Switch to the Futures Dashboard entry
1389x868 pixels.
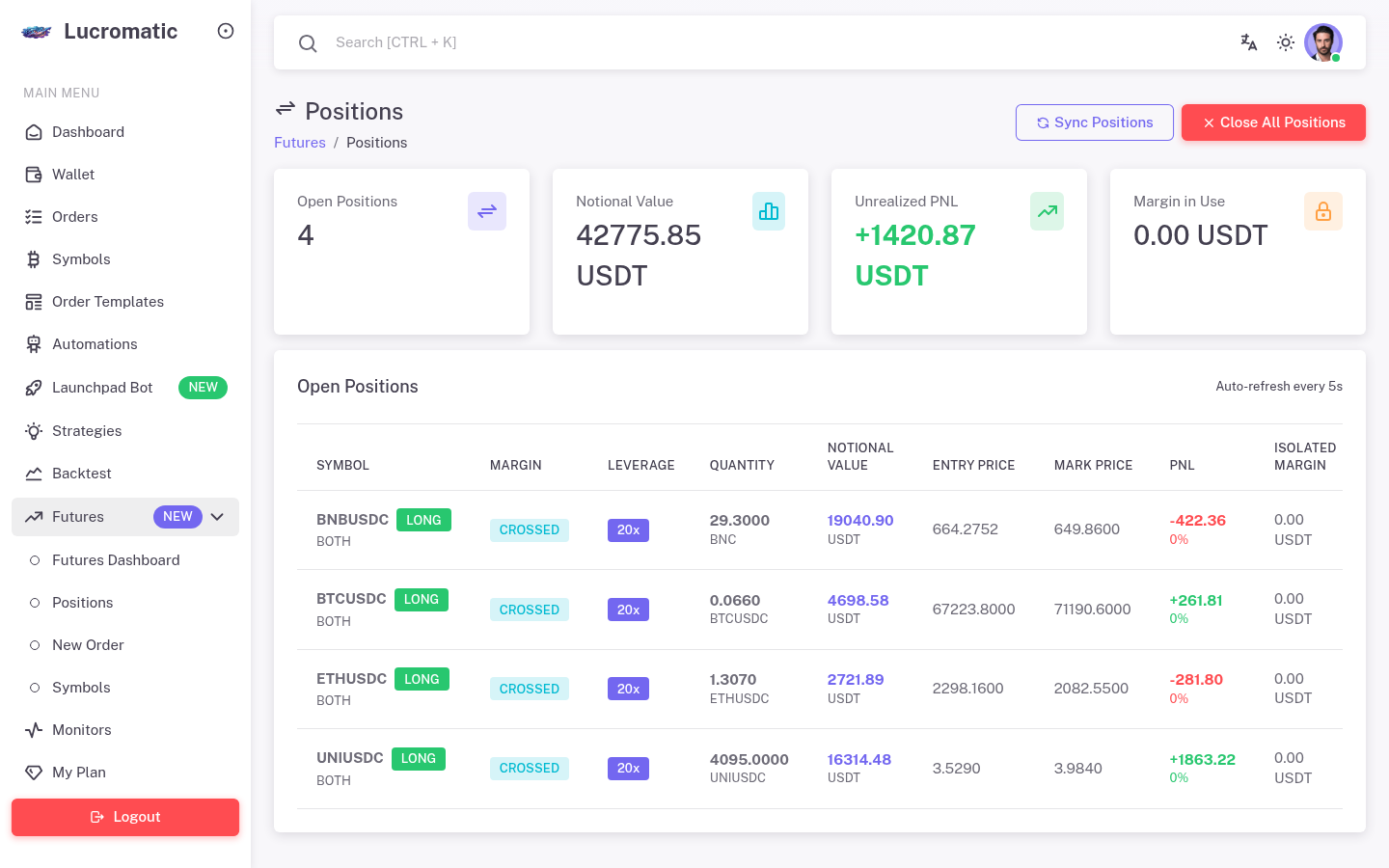[116, 559]
